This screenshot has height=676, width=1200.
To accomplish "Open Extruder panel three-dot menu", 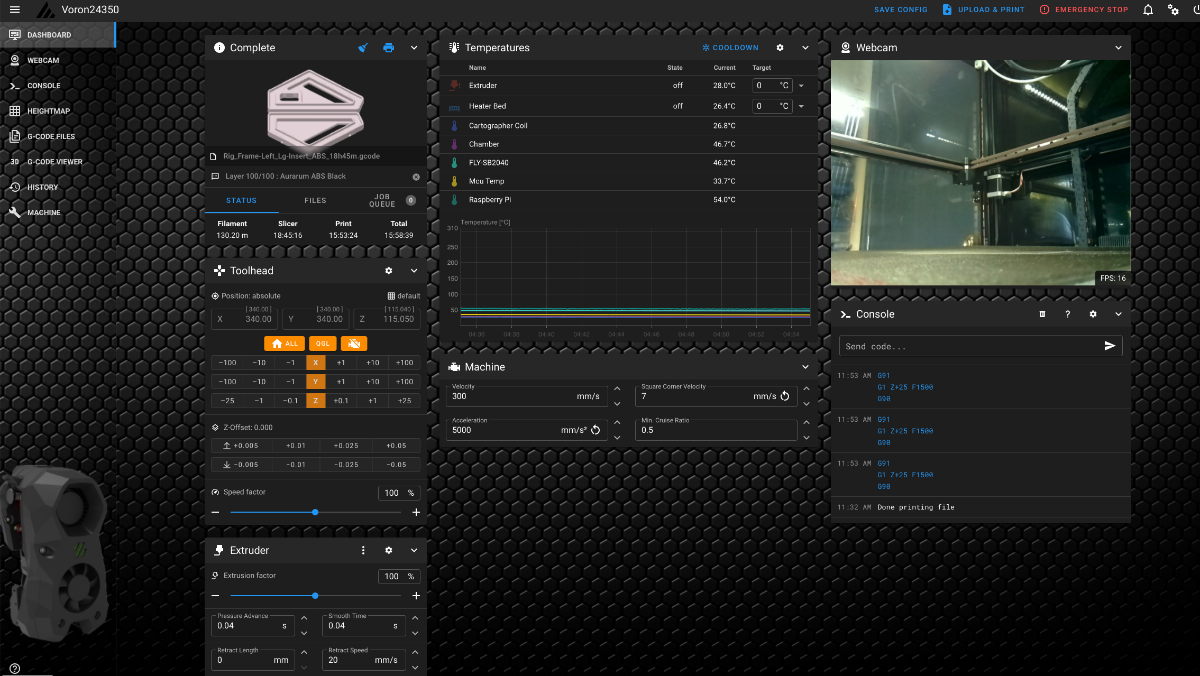I will tap(363, 550).
